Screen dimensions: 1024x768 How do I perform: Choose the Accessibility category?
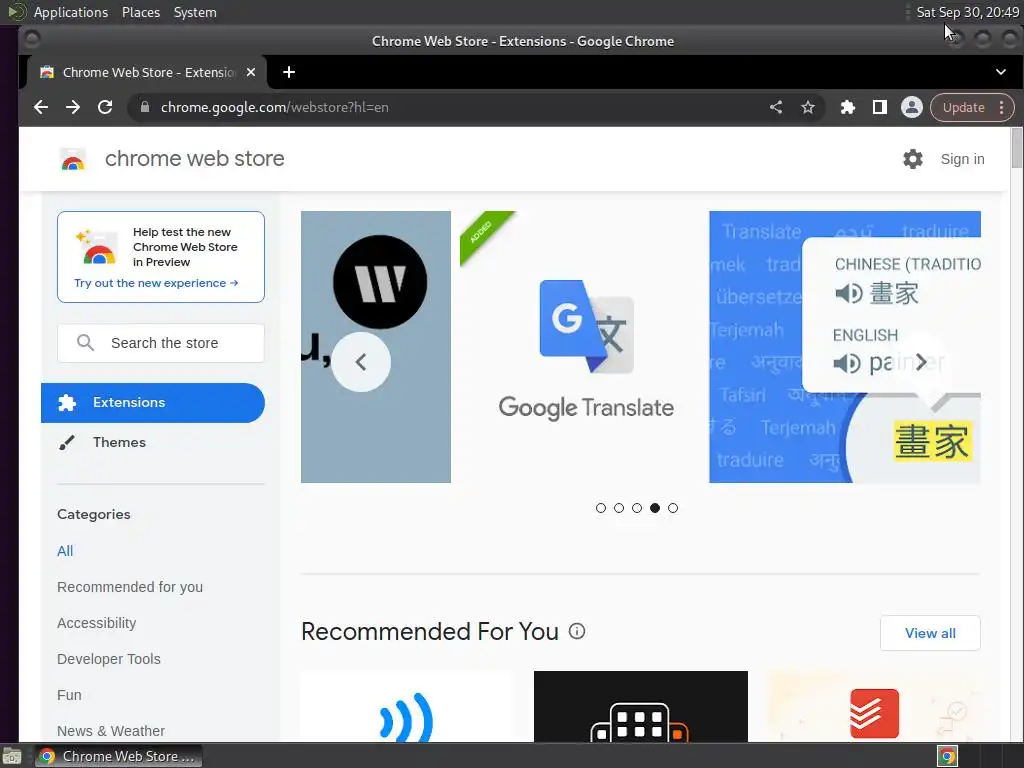97,623
